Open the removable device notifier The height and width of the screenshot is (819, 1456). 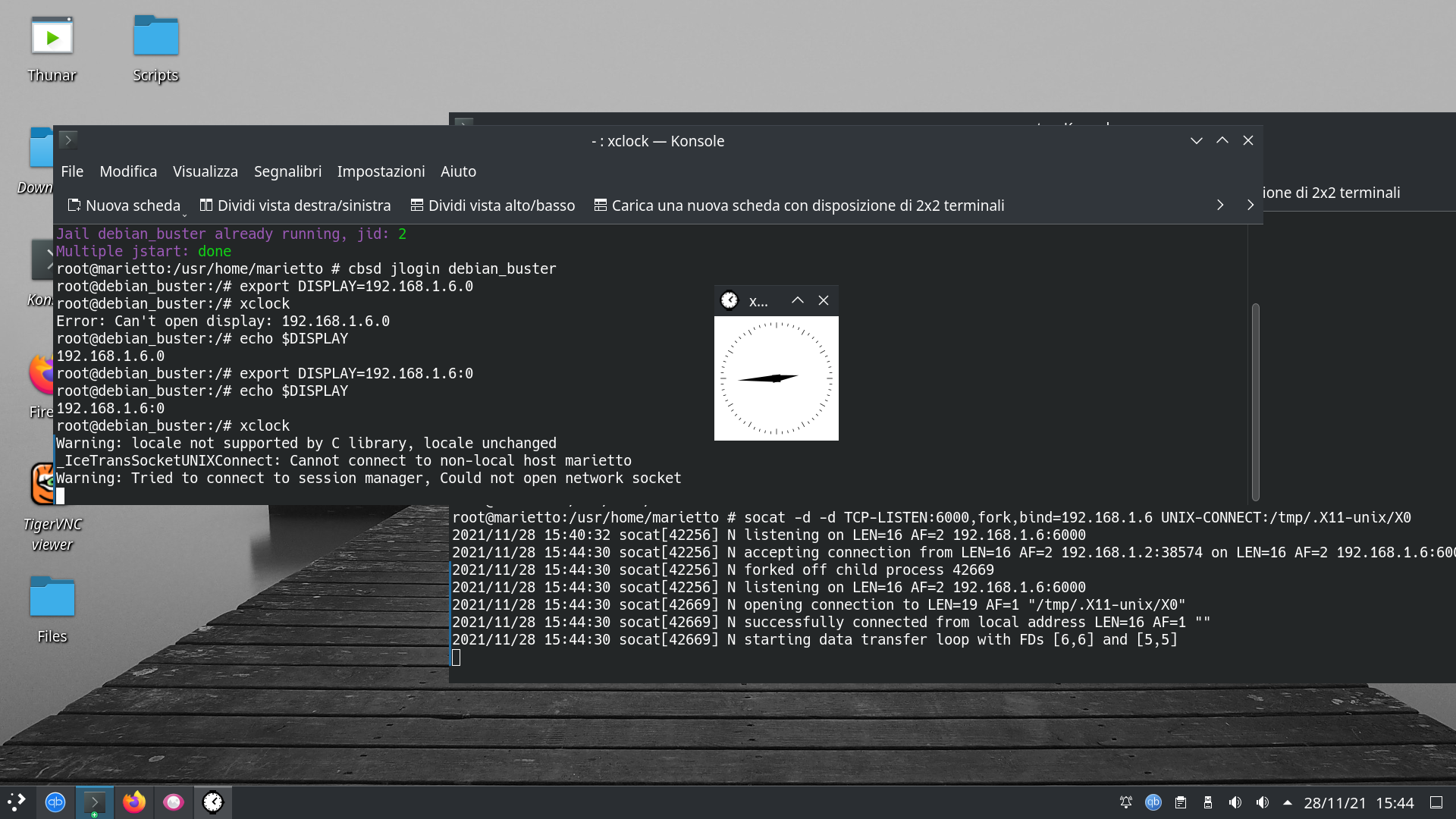point(1208,802)
